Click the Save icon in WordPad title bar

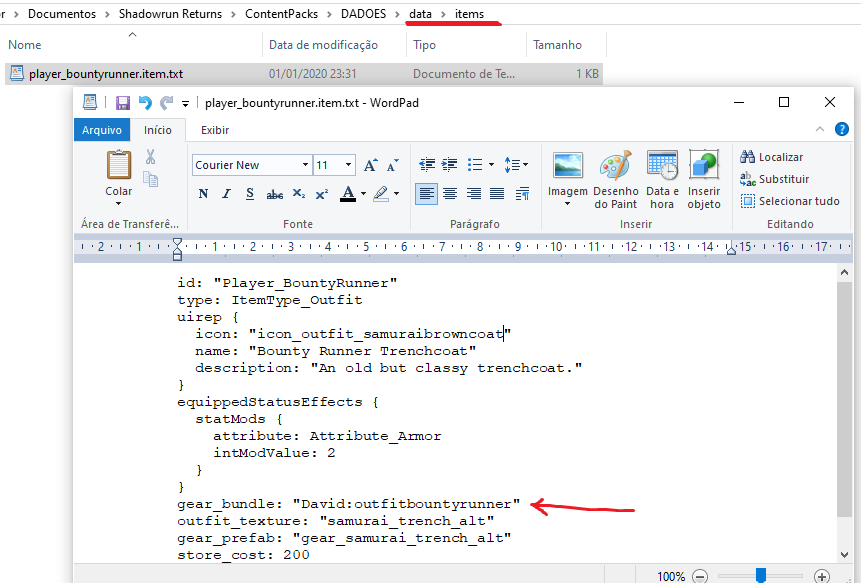click(x=122, y=103)
